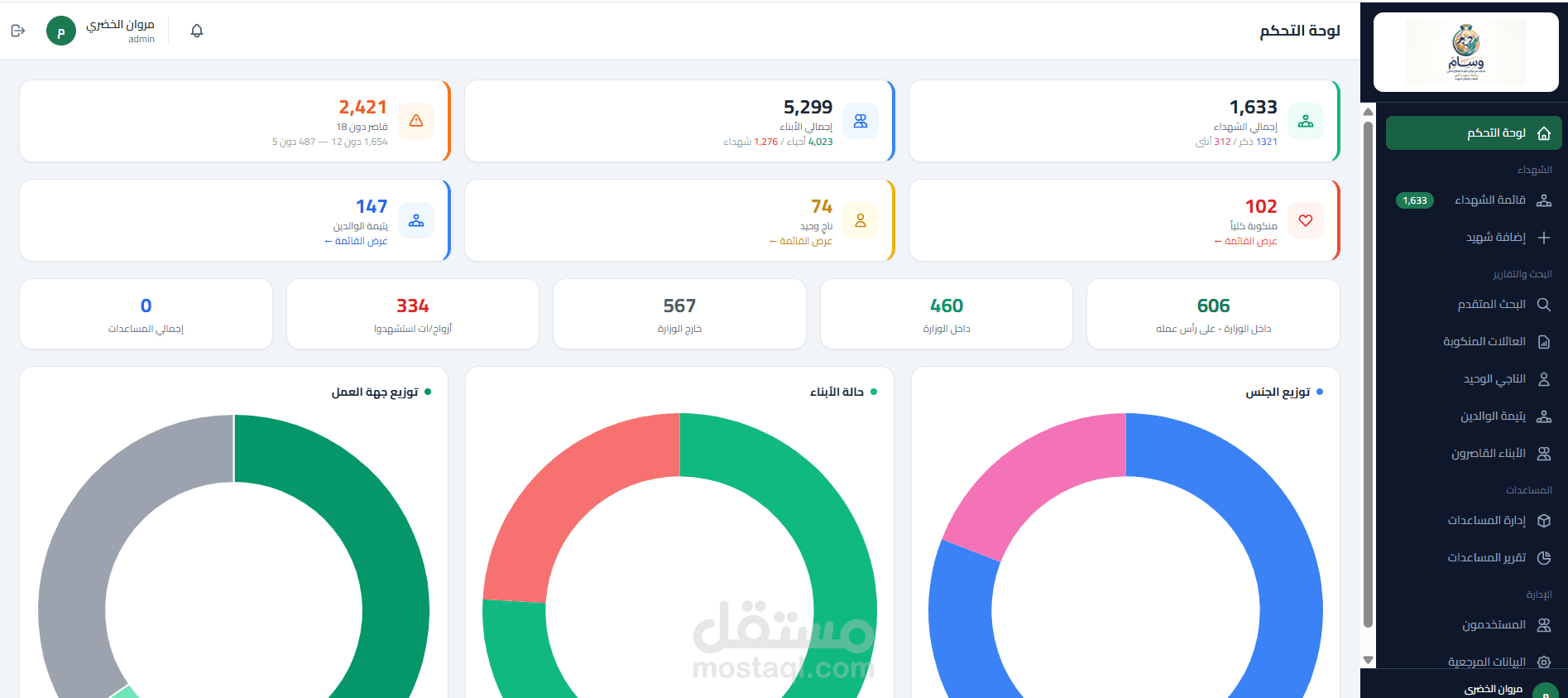Open تقرير المساعدات from the sidebar
The image size is (1568, 698).
point(1474,558)
